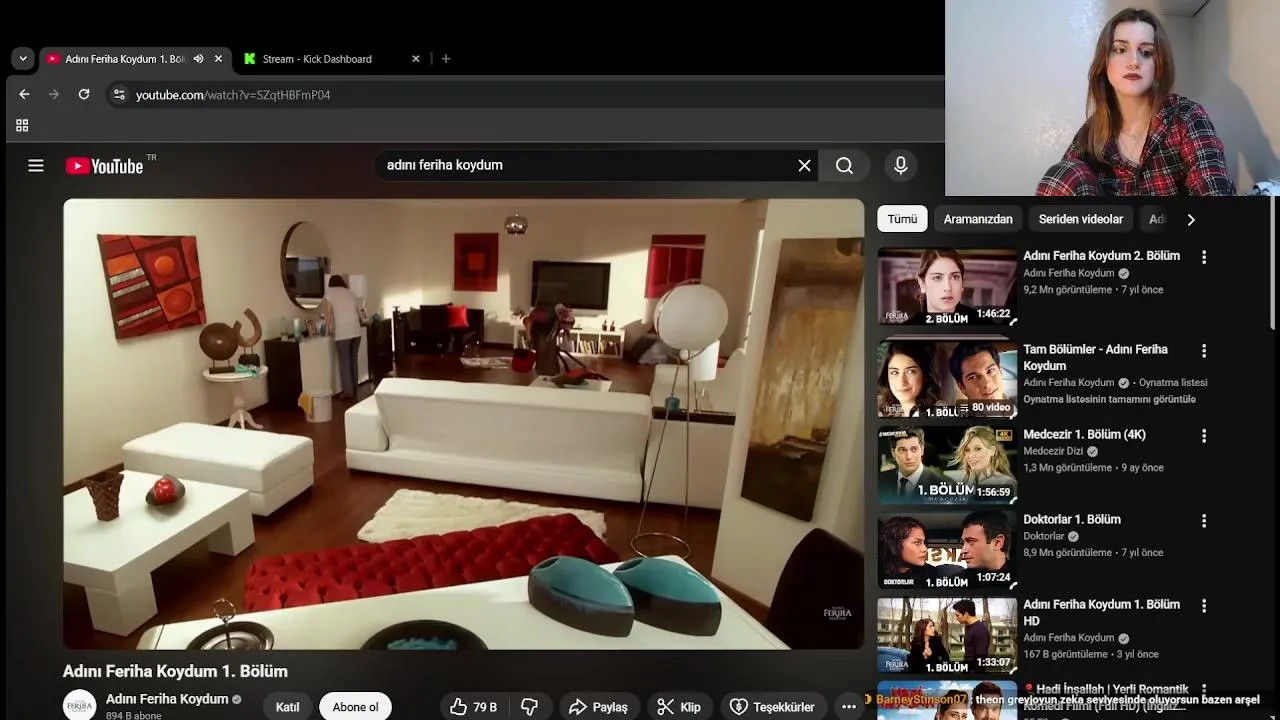
Task: Click 'Oynatma listesinin tamamını görüntüle' link
Action: pos(1109,399)
